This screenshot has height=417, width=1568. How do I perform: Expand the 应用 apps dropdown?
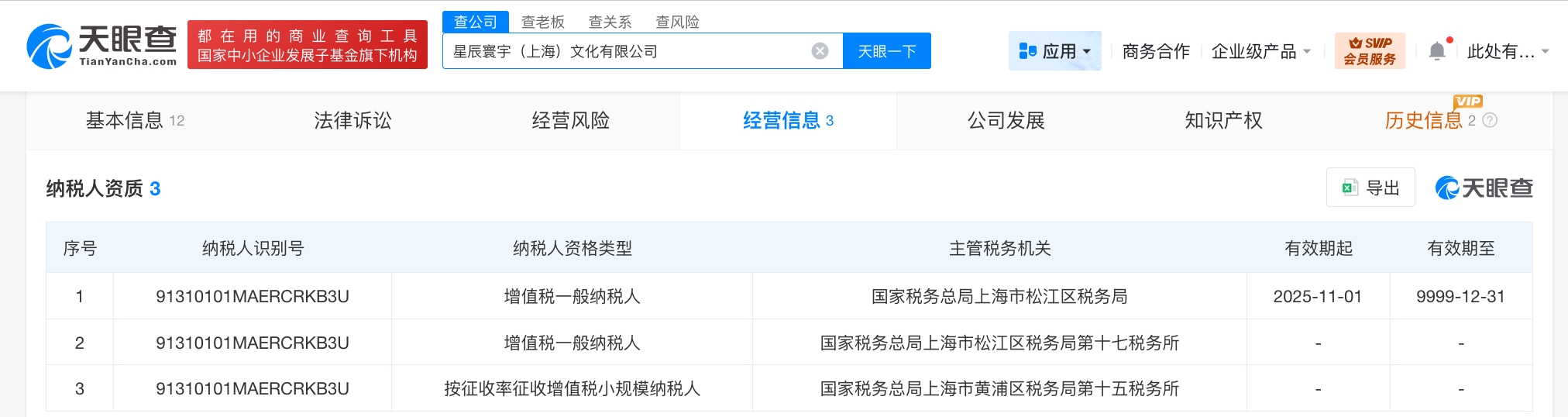[1054, 51]
